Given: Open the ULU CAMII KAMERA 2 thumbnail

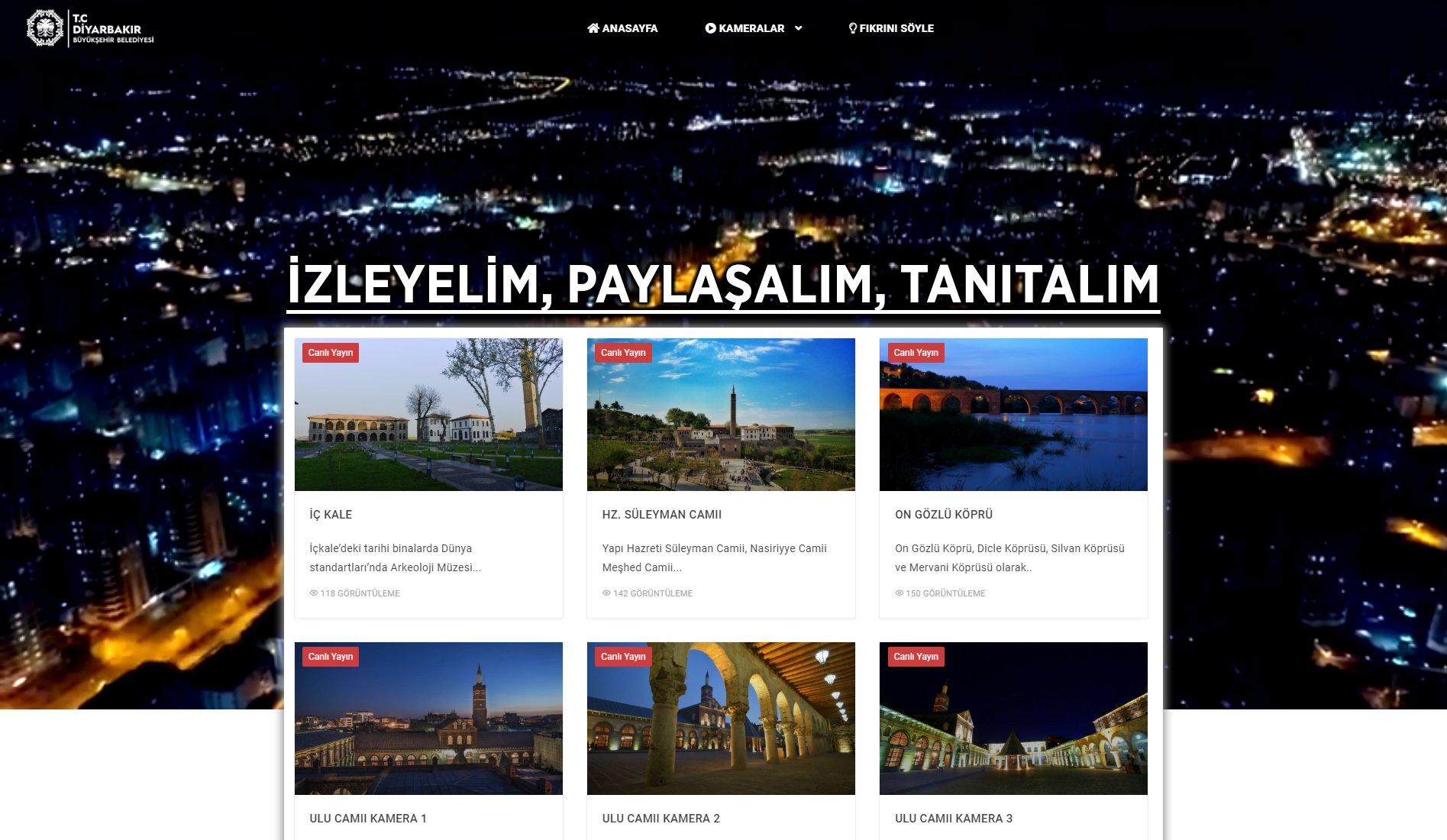Looking at the screenshot, I should (721, 719).
